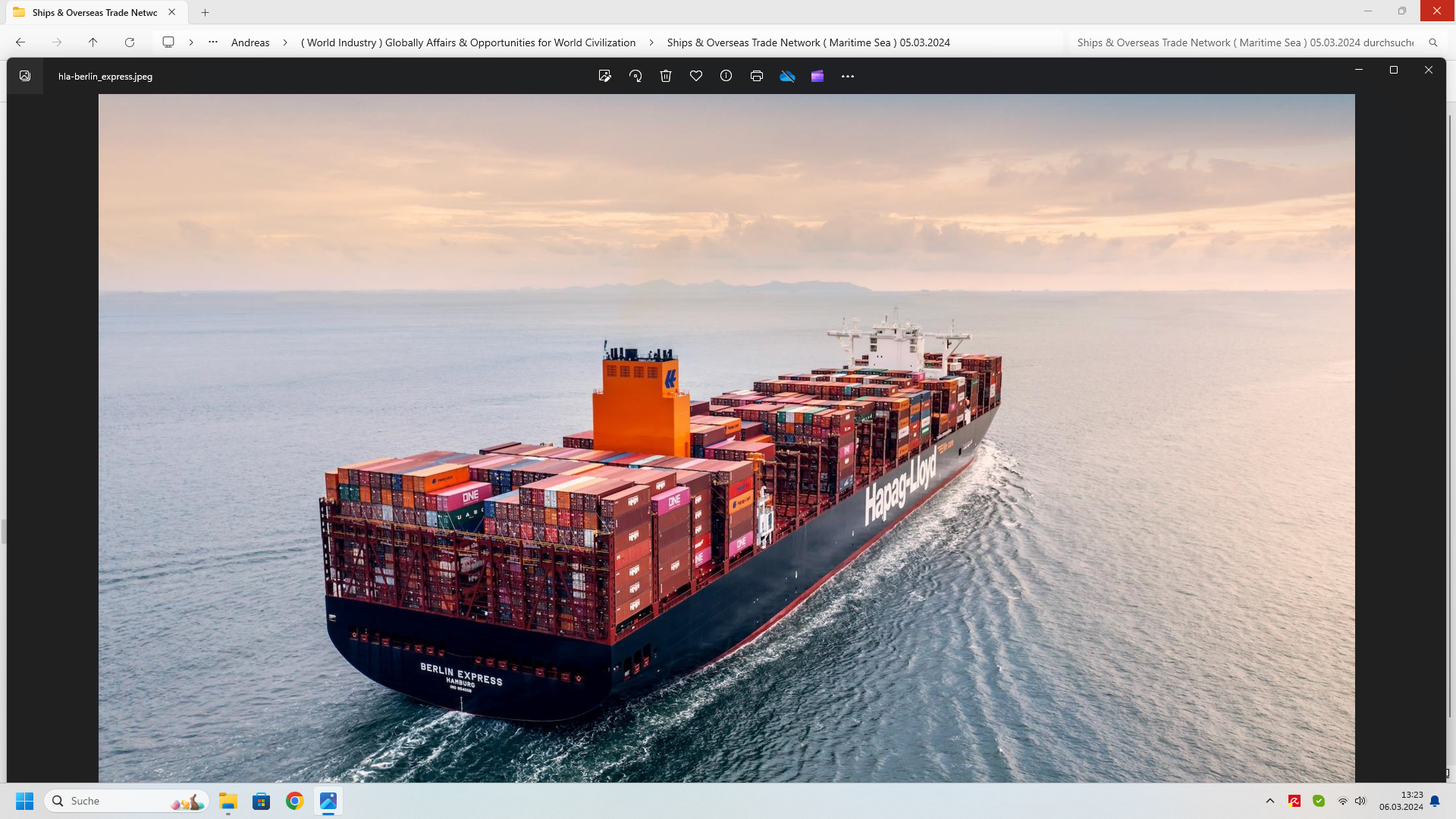1456x819 pixels.
Task: Go forward in File Explorer
Action: click(x=57, y=42)
